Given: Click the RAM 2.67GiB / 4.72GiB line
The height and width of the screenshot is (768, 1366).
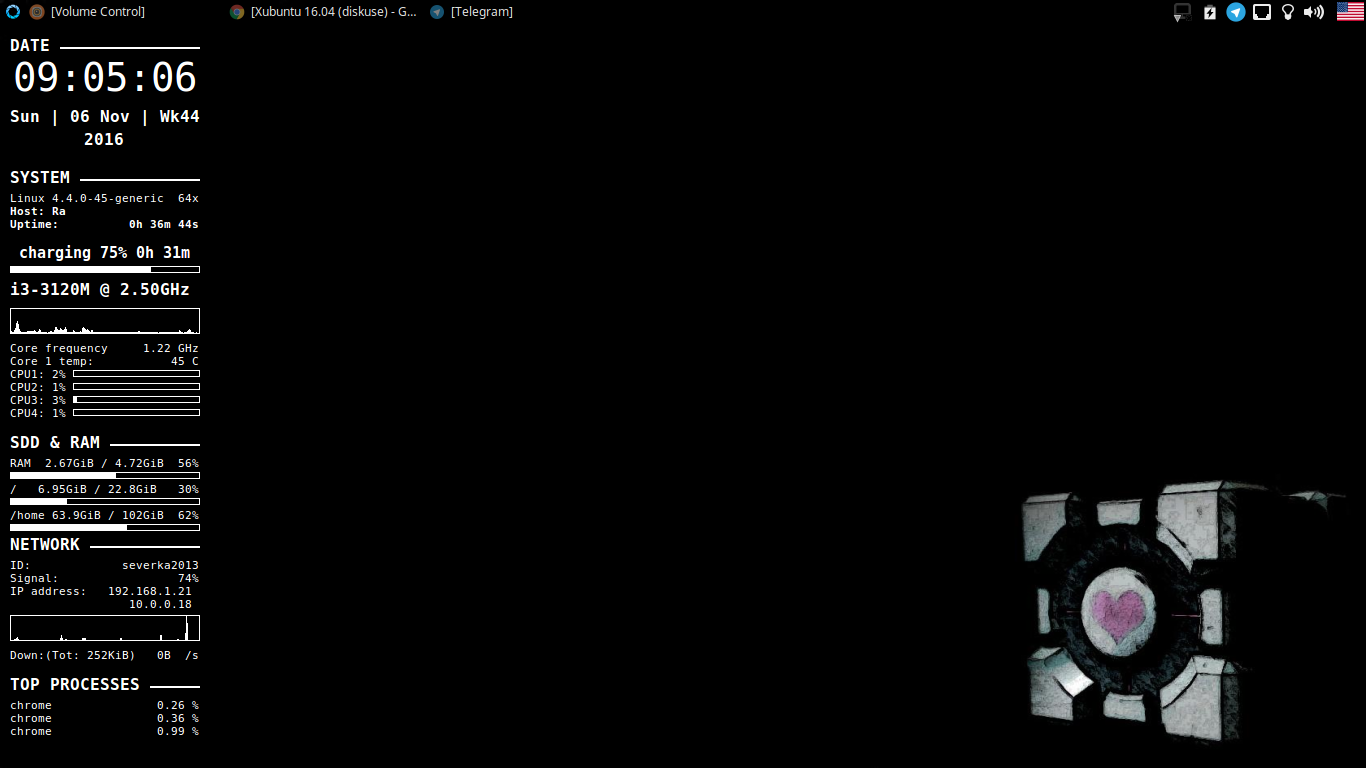Looking at the screenshot, I should 105,464.
